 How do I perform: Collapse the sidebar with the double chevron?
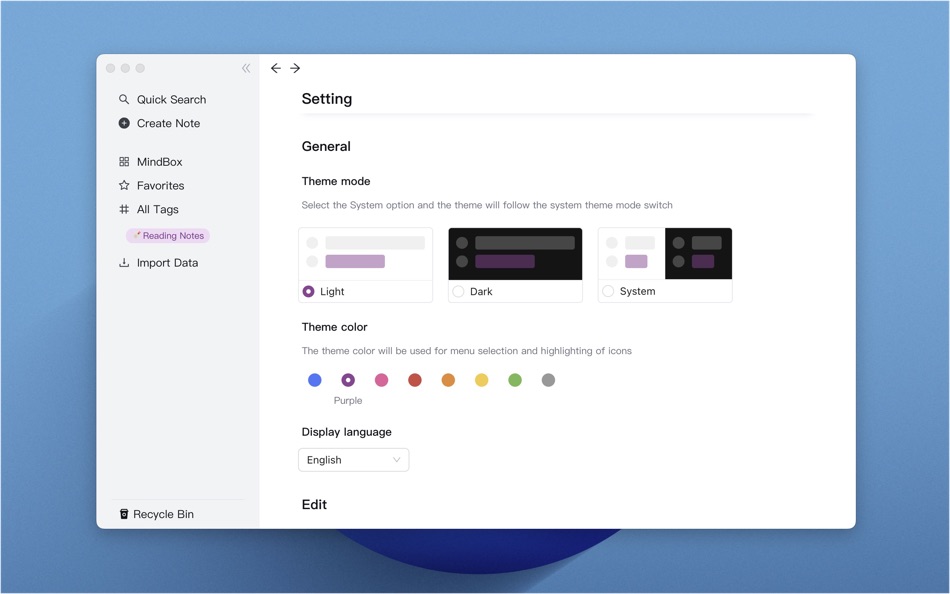(x=246, y=68)
